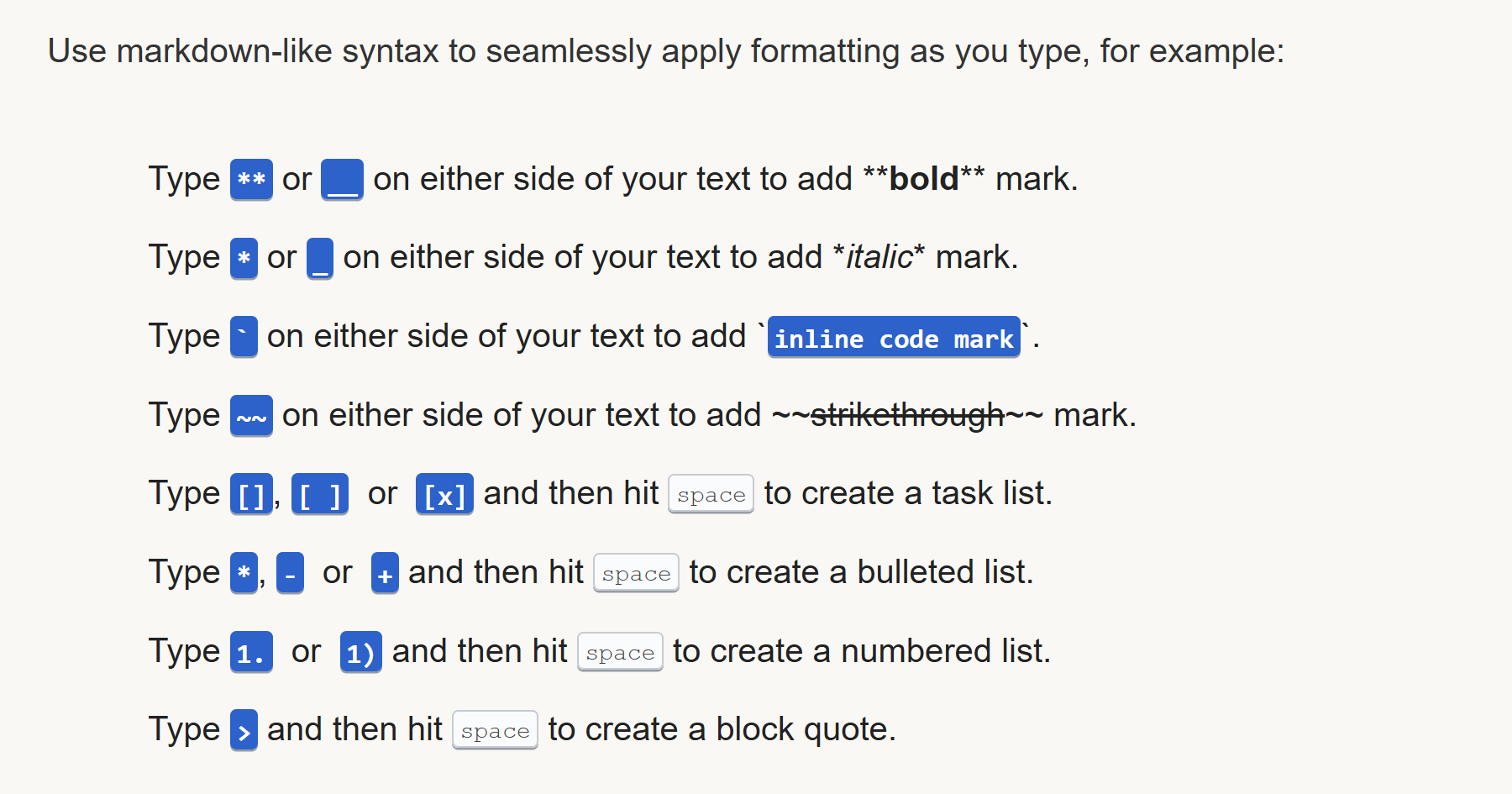This screenshot has height=794, width=1512.
Task: Click the struck-through word 'strikethrough'
Action: coord(907,415)
